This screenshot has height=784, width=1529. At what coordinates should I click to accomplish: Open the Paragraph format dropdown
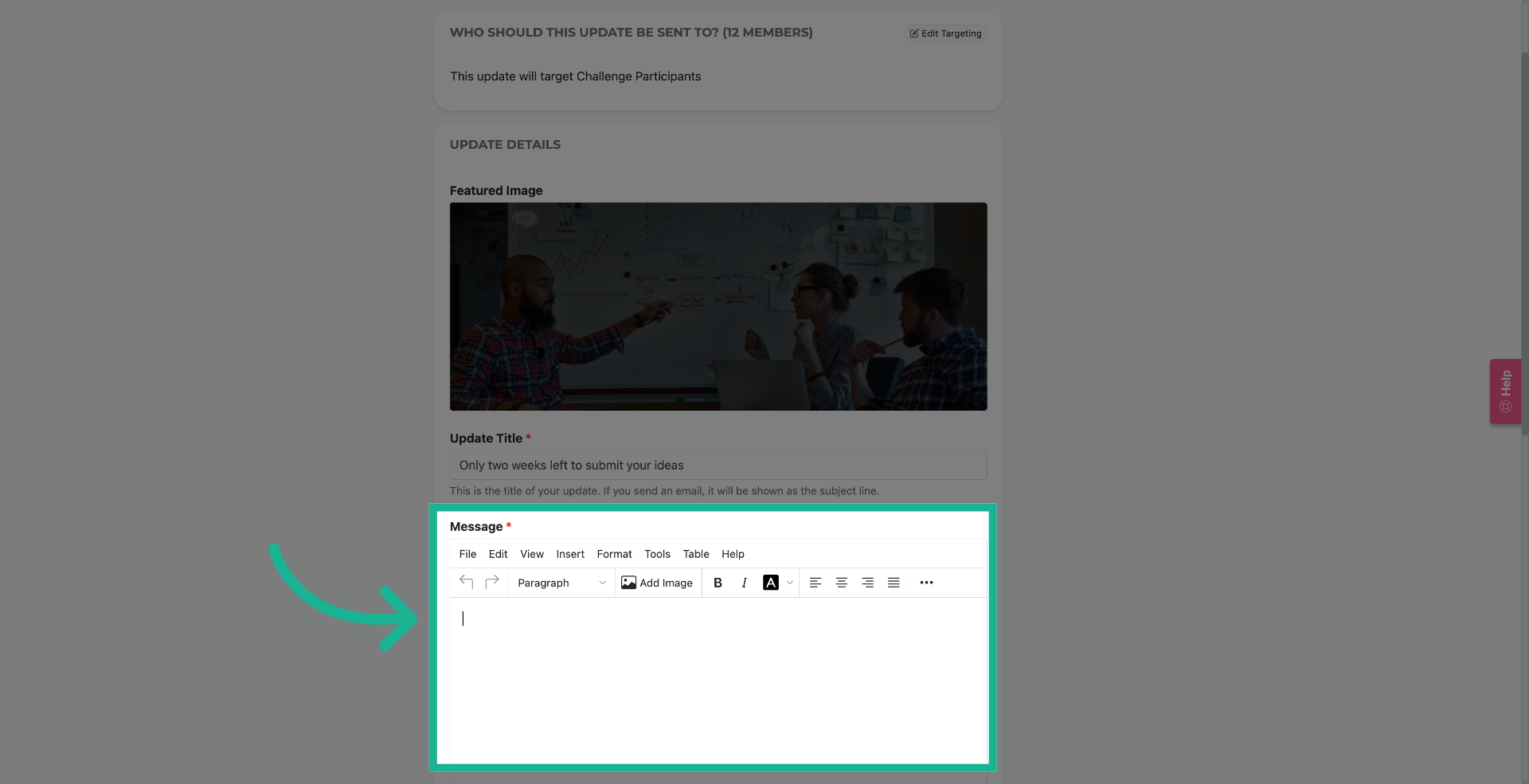pyautogui.click(x=561, y=583)
